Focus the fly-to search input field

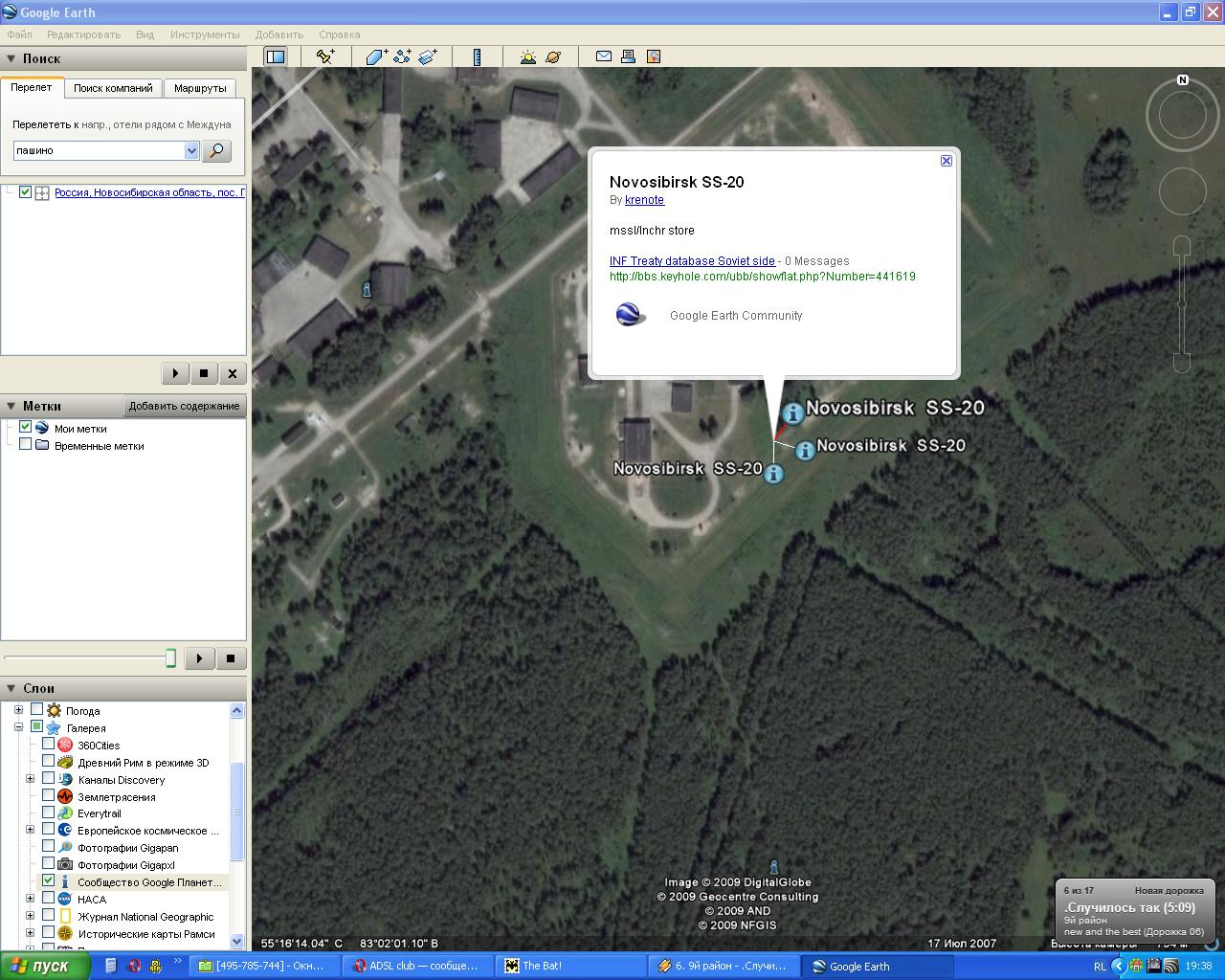[x=99, y=150]
